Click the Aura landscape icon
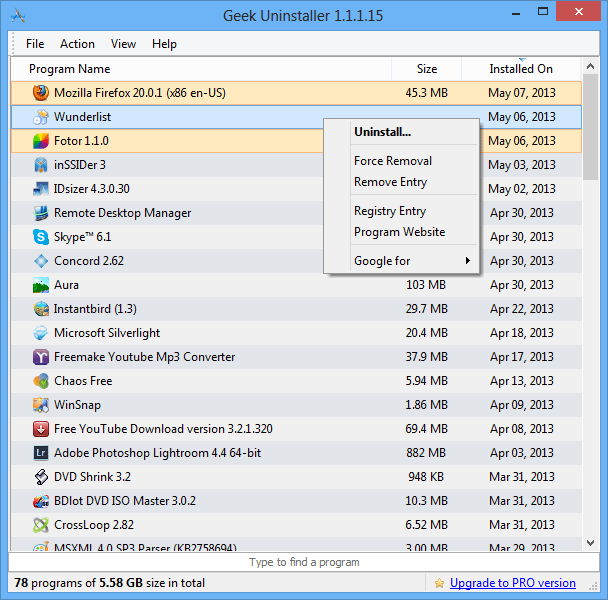 click(41, 285)
